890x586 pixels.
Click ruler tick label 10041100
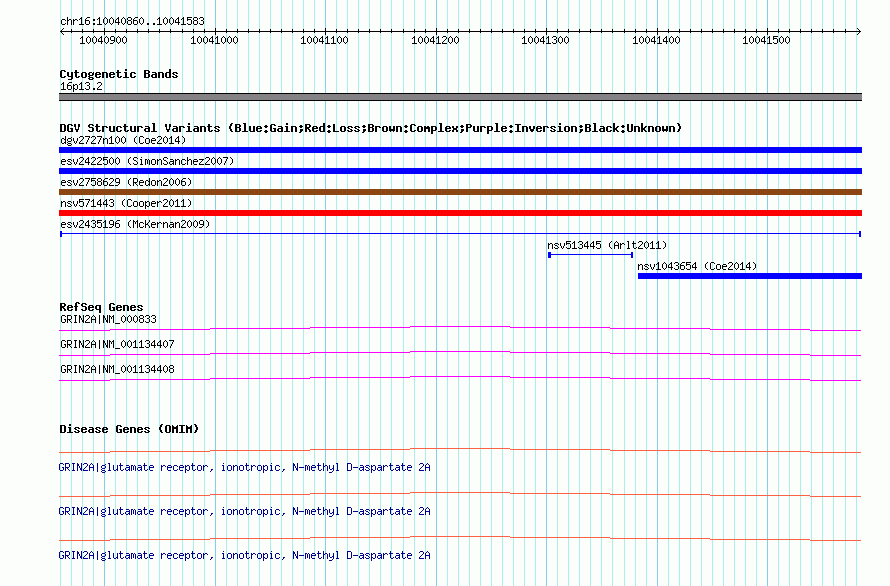pos(324,40)
